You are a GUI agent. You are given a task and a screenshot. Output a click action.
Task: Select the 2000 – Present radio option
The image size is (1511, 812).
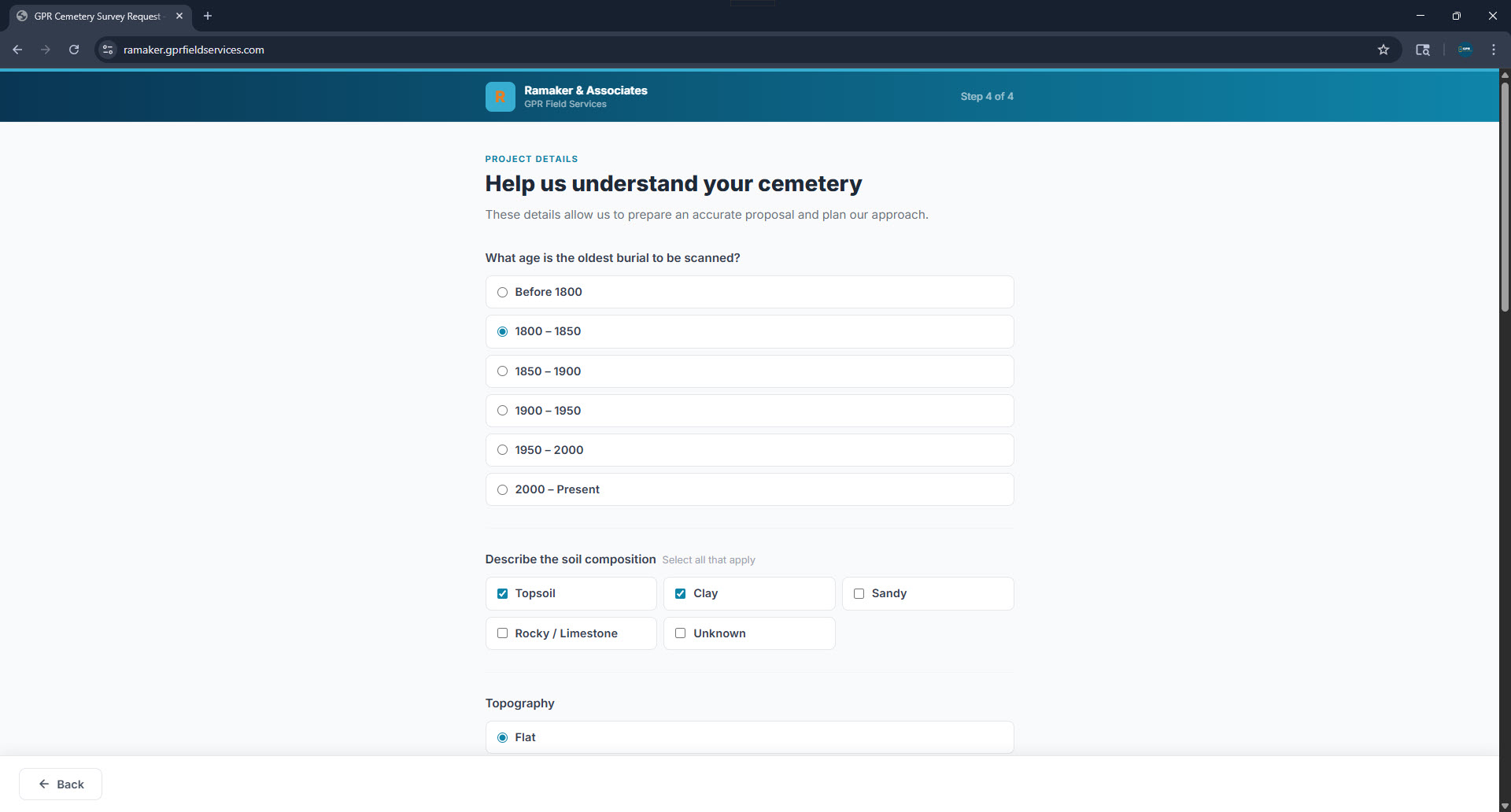502,490
